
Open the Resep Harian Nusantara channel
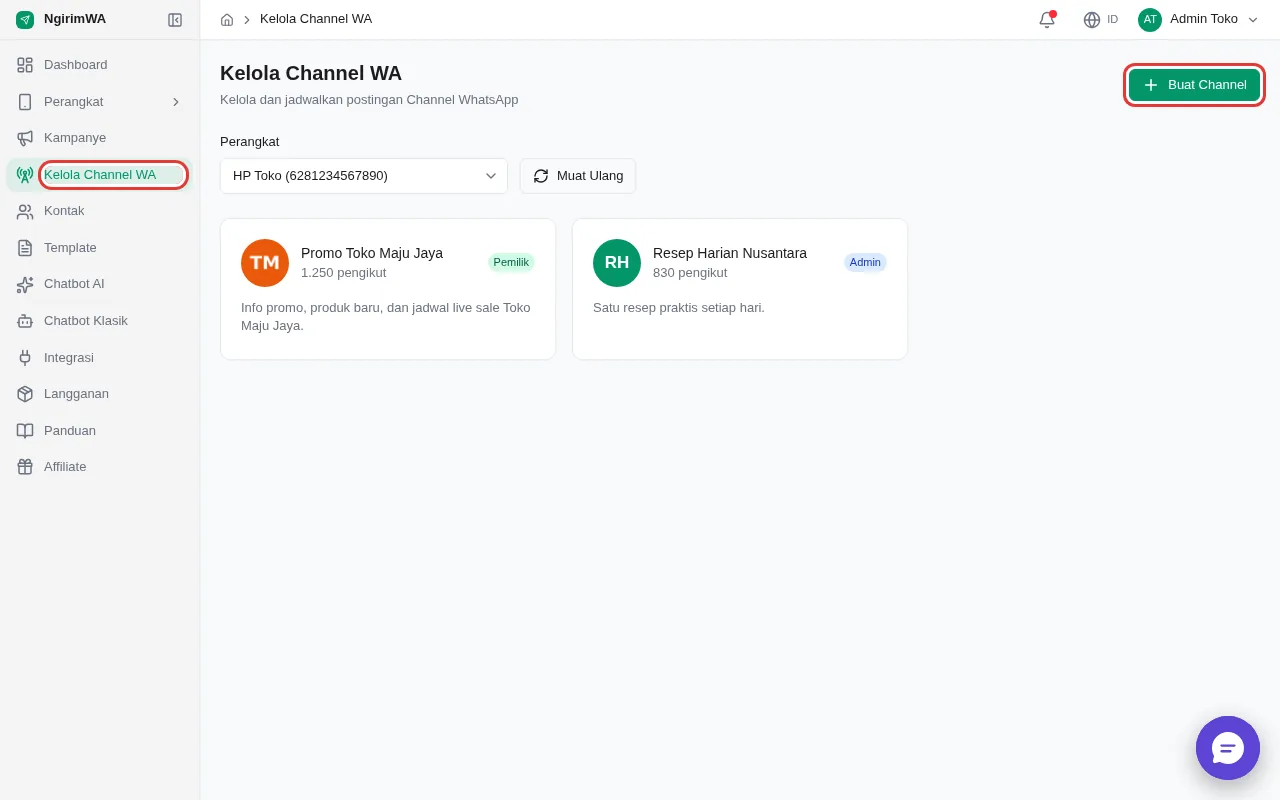[x=740, y=289]
